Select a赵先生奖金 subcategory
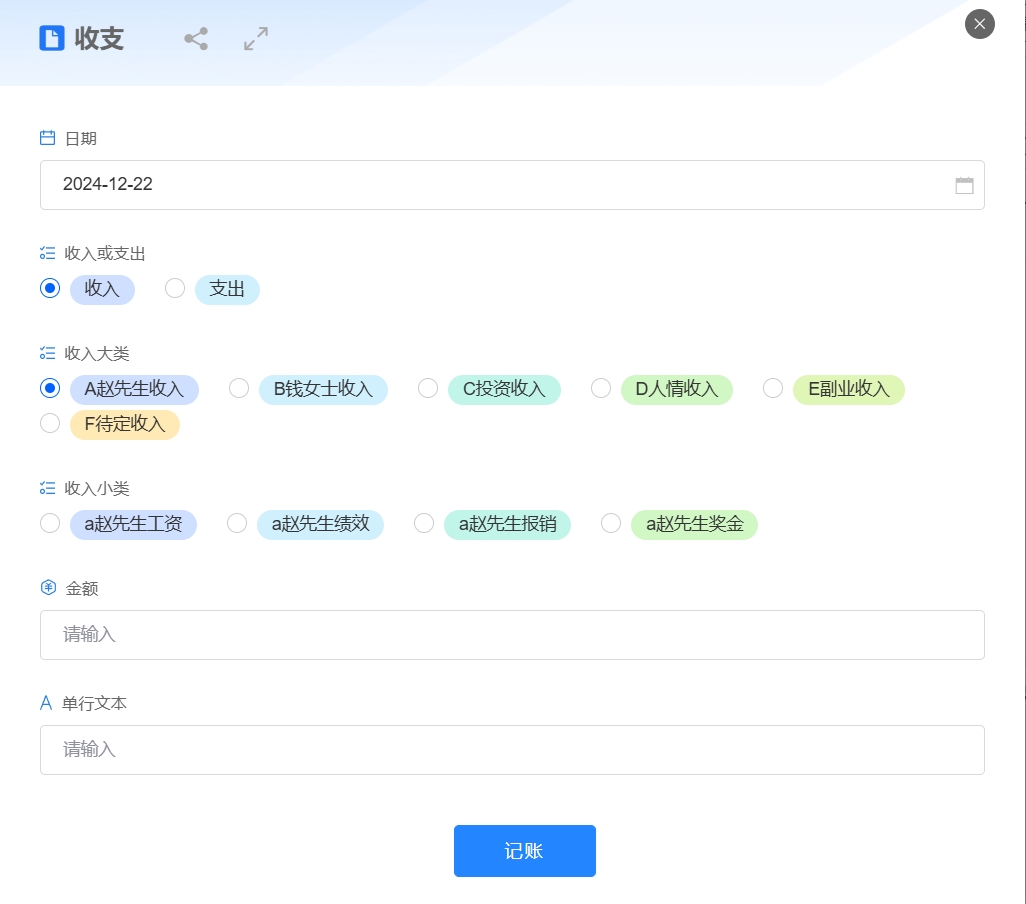Viewport: 1026px width, 904px height. point(611,523)
